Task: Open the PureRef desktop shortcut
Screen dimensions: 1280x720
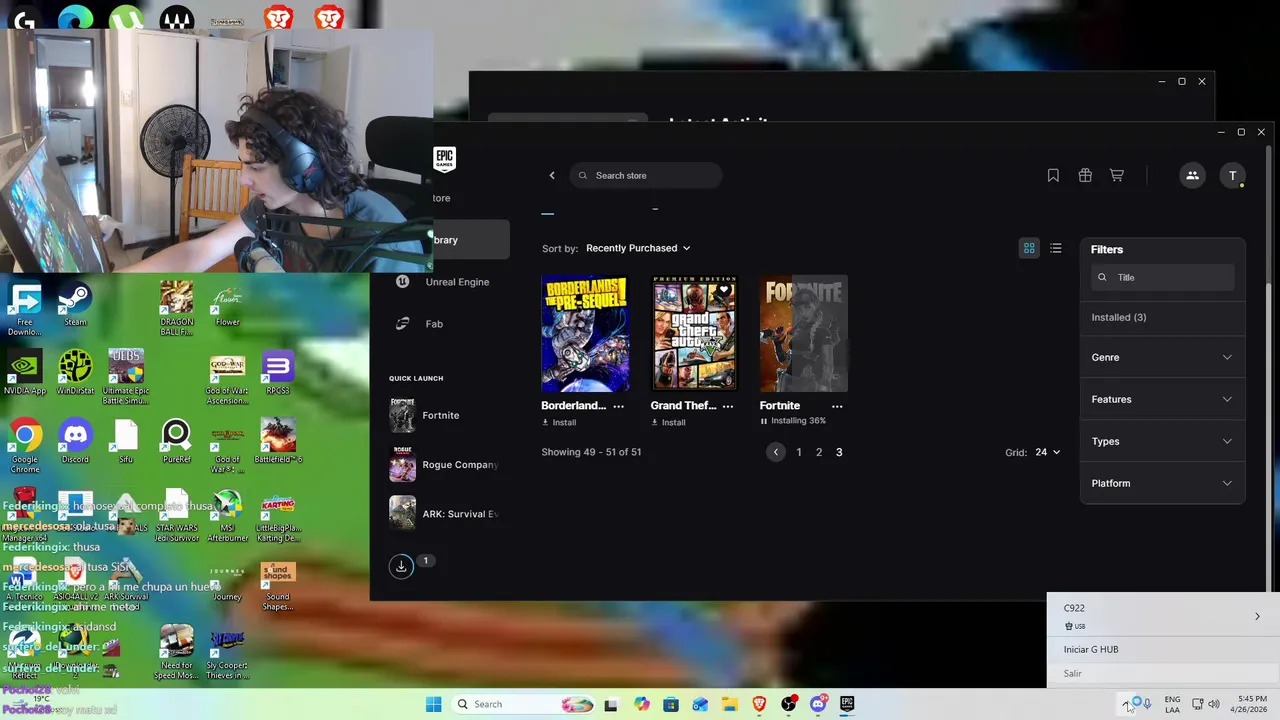Action: 176,441
